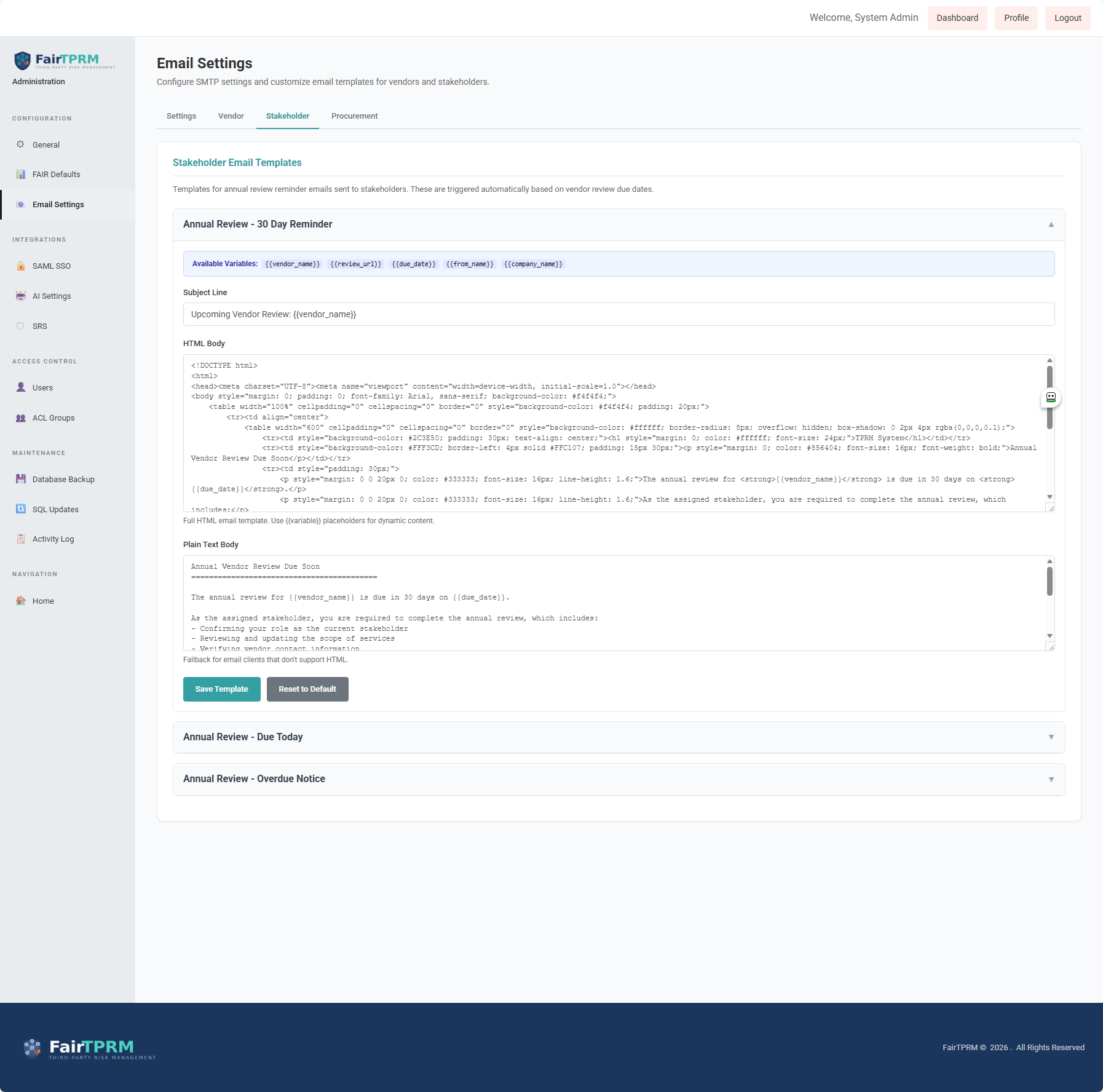Image resolution: width=1103 pixels, height=1092 pixels.
Task: Click the SQL Updates refresh icon
Action: (x=20, y=509)
